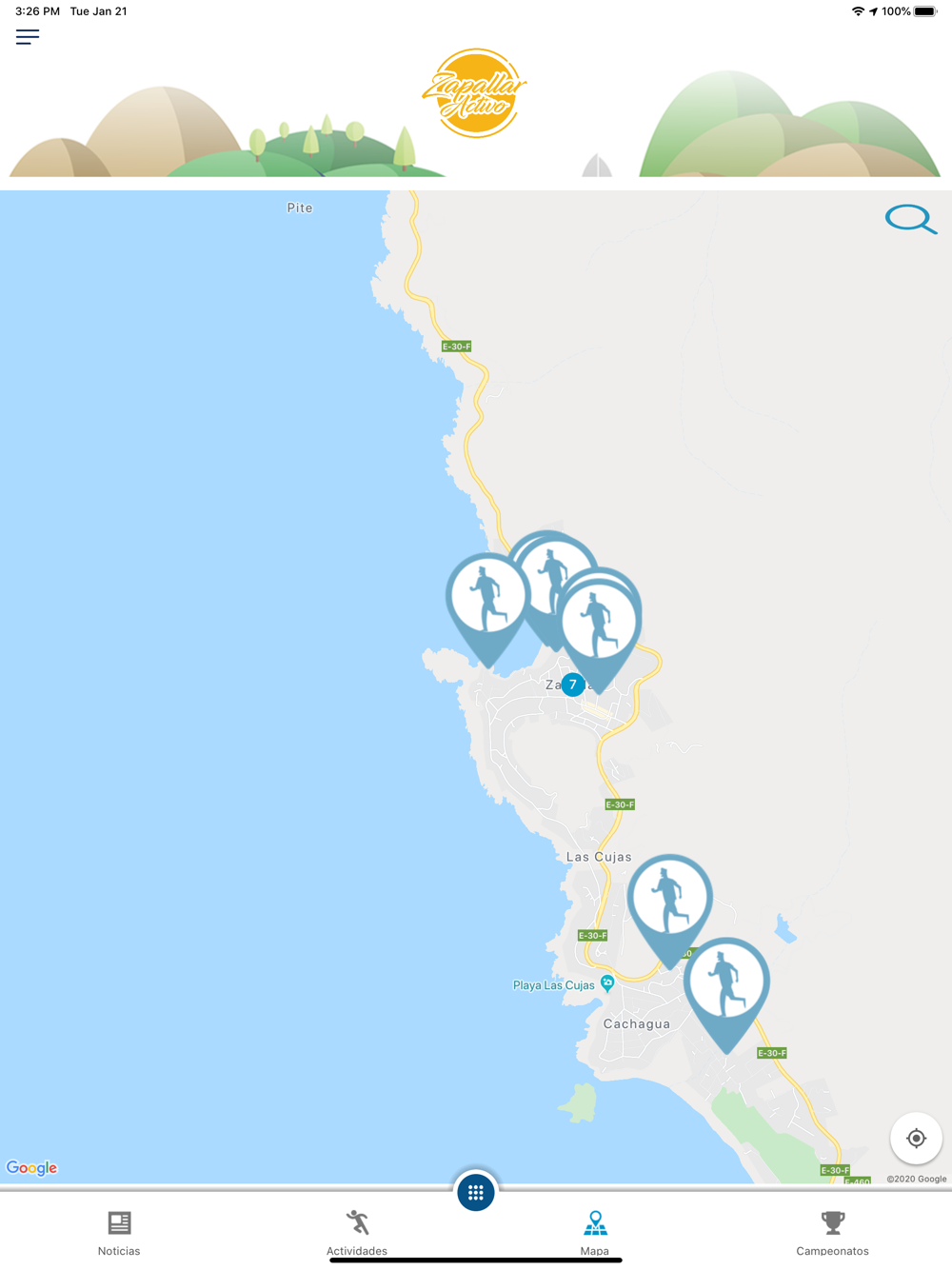Tap the Zapallar Activo logo

[x=475, y=93]
